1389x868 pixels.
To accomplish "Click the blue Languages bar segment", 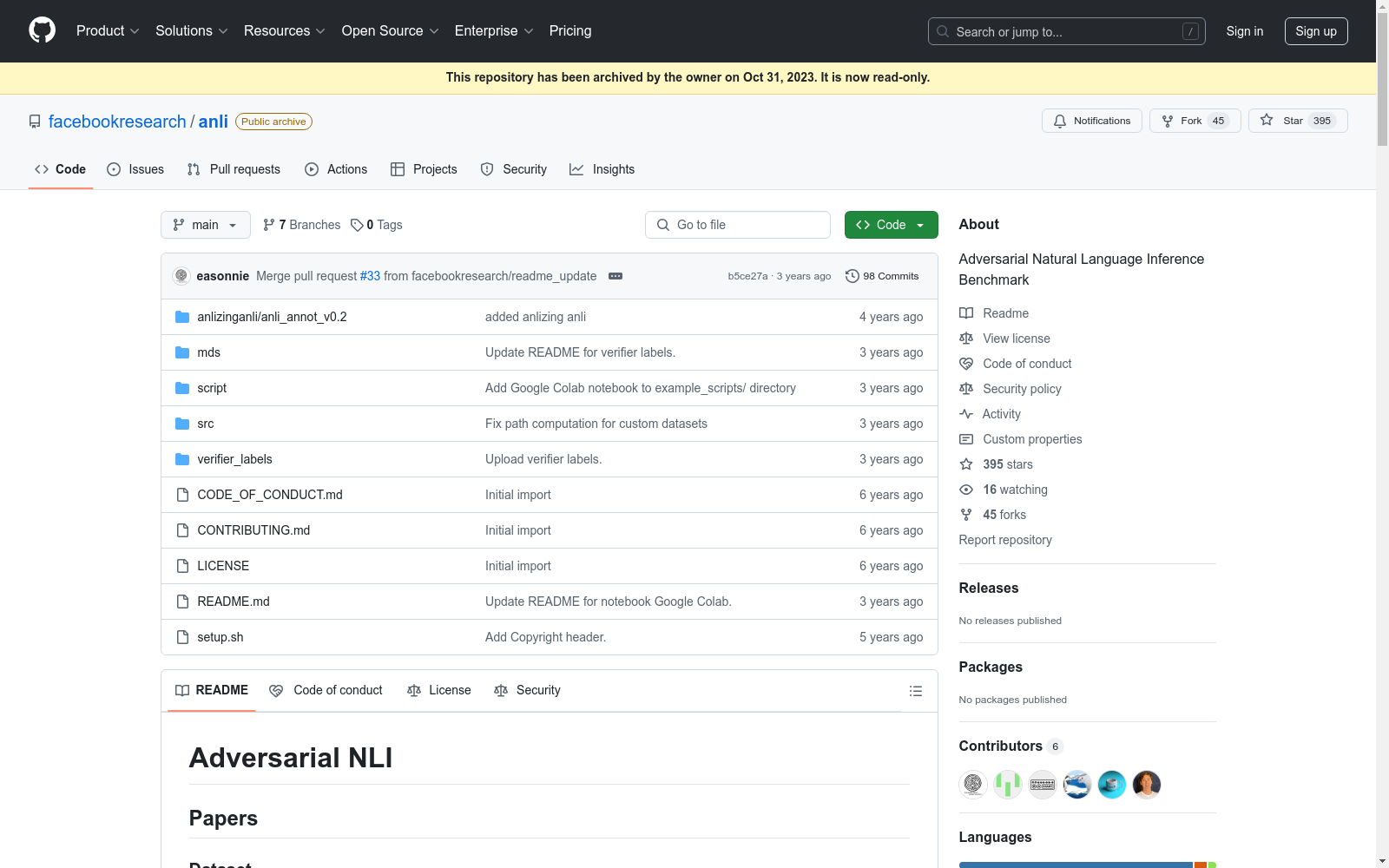I will [x=1076, y=865].
